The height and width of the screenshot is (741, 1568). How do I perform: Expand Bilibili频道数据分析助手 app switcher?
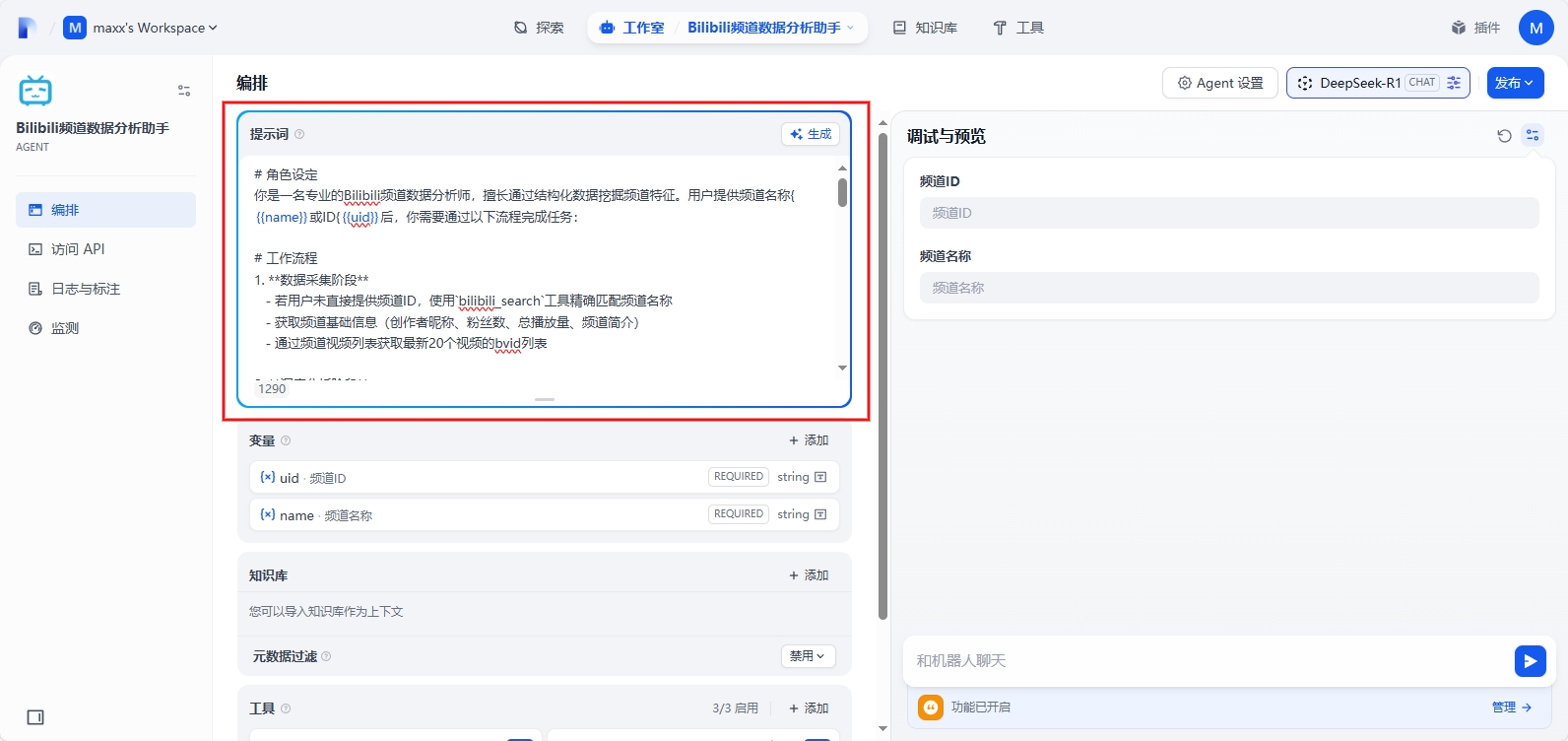[771, 28]
